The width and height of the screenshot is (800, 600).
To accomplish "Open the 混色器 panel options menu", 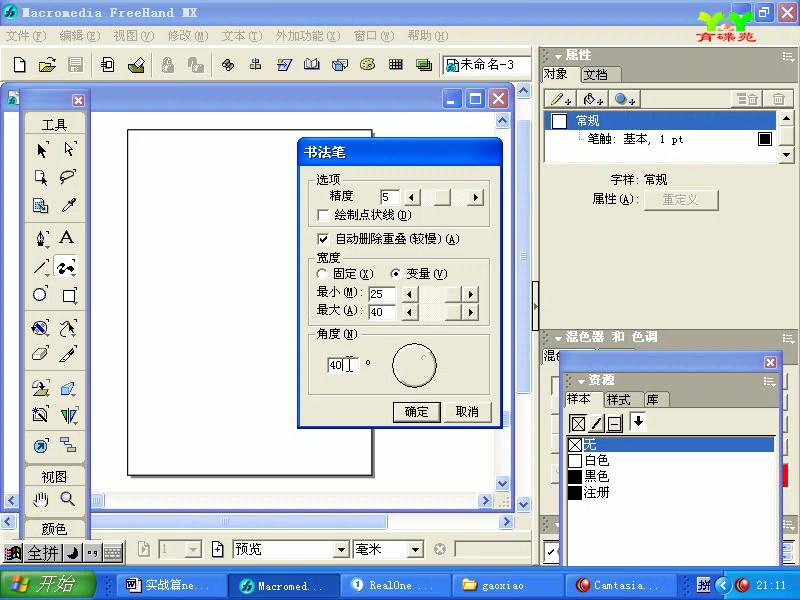I will pyautogui.click(x=788, y=338).
